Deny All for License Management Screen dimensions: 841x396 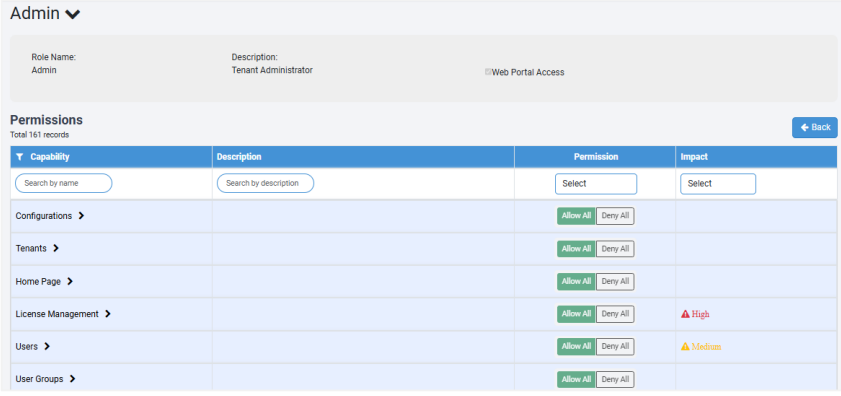(x=615, y=314)
